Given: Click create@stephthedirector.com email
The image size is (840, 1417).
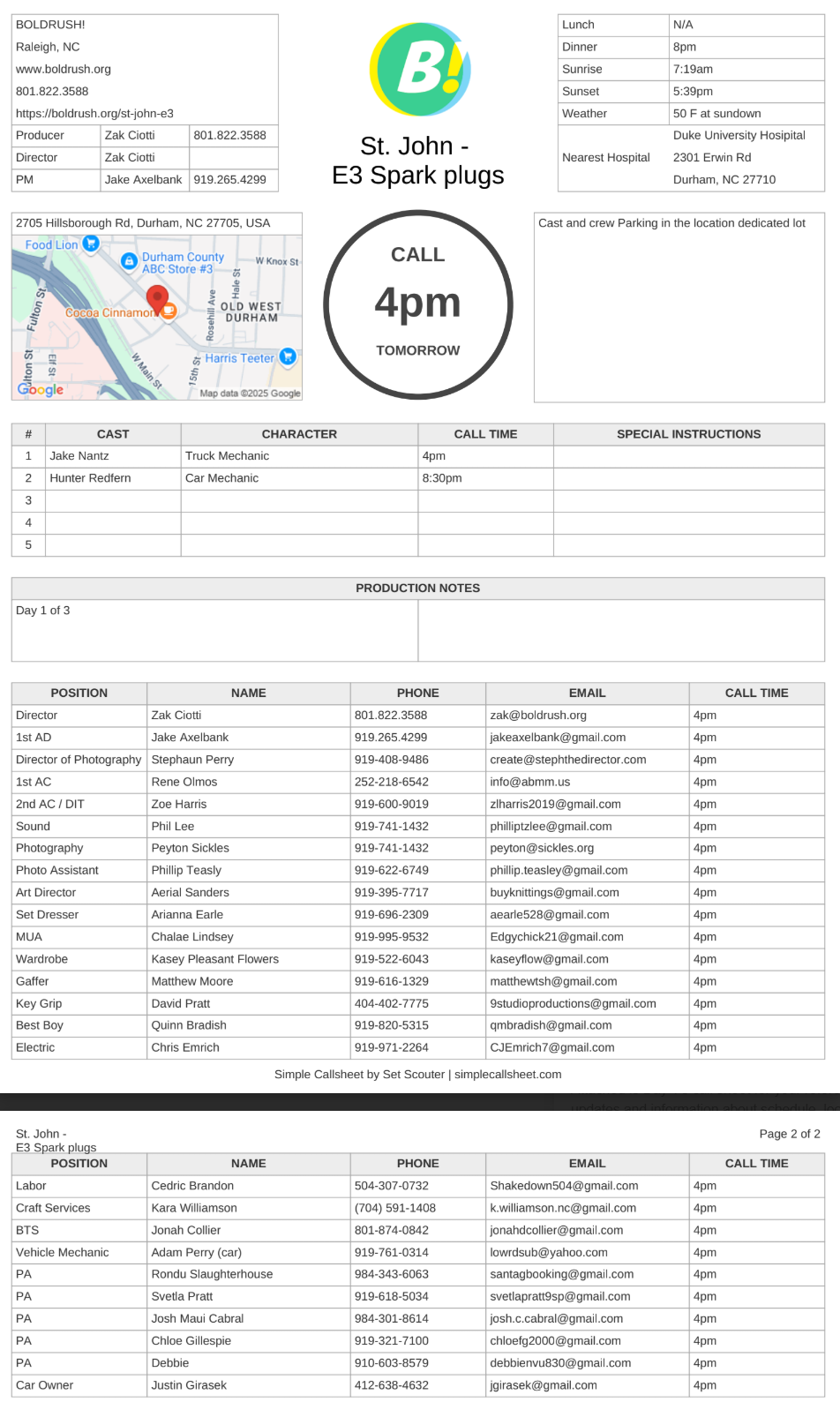Looking at the screenshot, I should coord(568,759).
